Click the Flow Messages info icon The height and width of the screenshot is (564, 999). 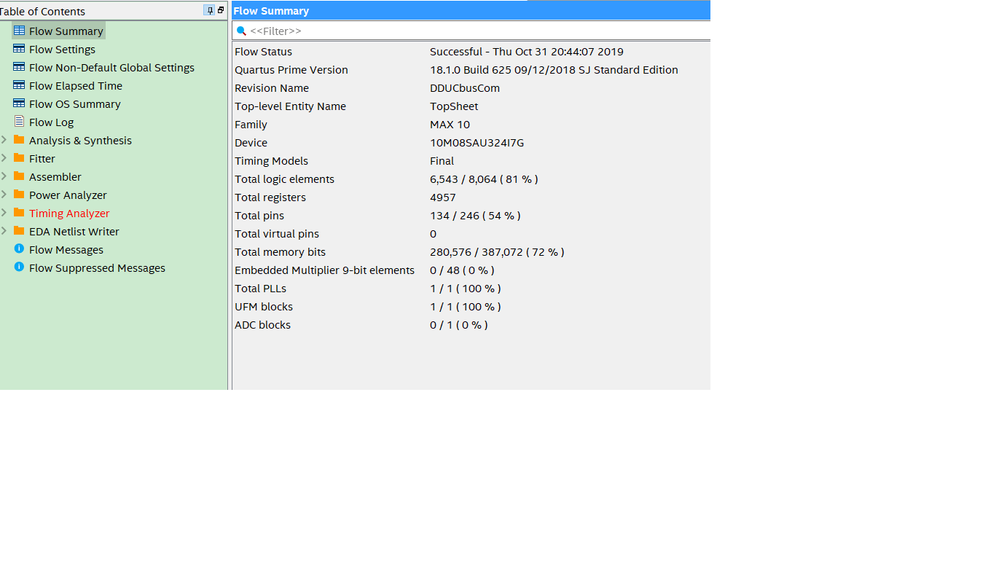click(x=19, y=249)
